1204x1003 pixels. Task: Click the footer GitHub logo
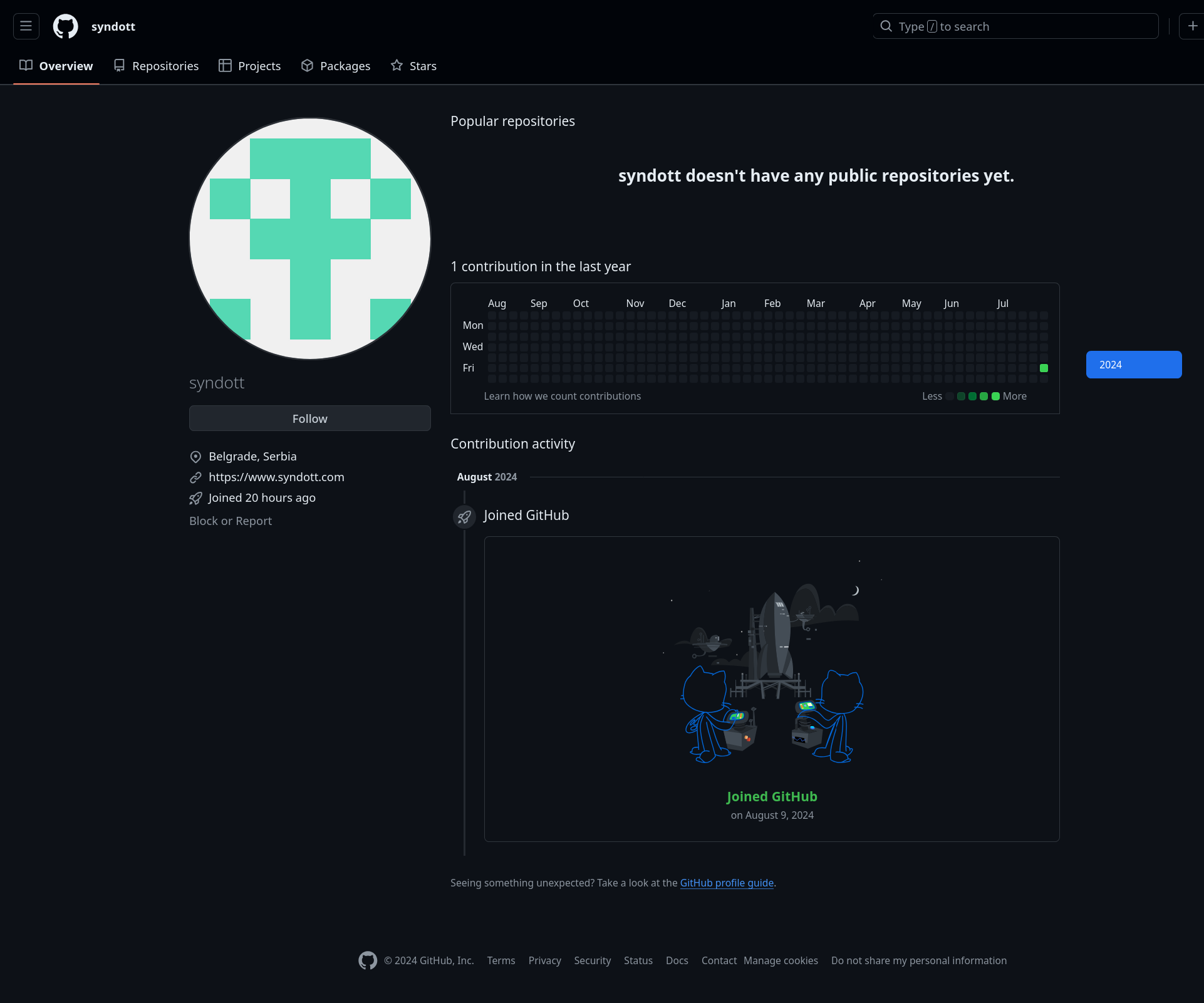coord(368,960)
